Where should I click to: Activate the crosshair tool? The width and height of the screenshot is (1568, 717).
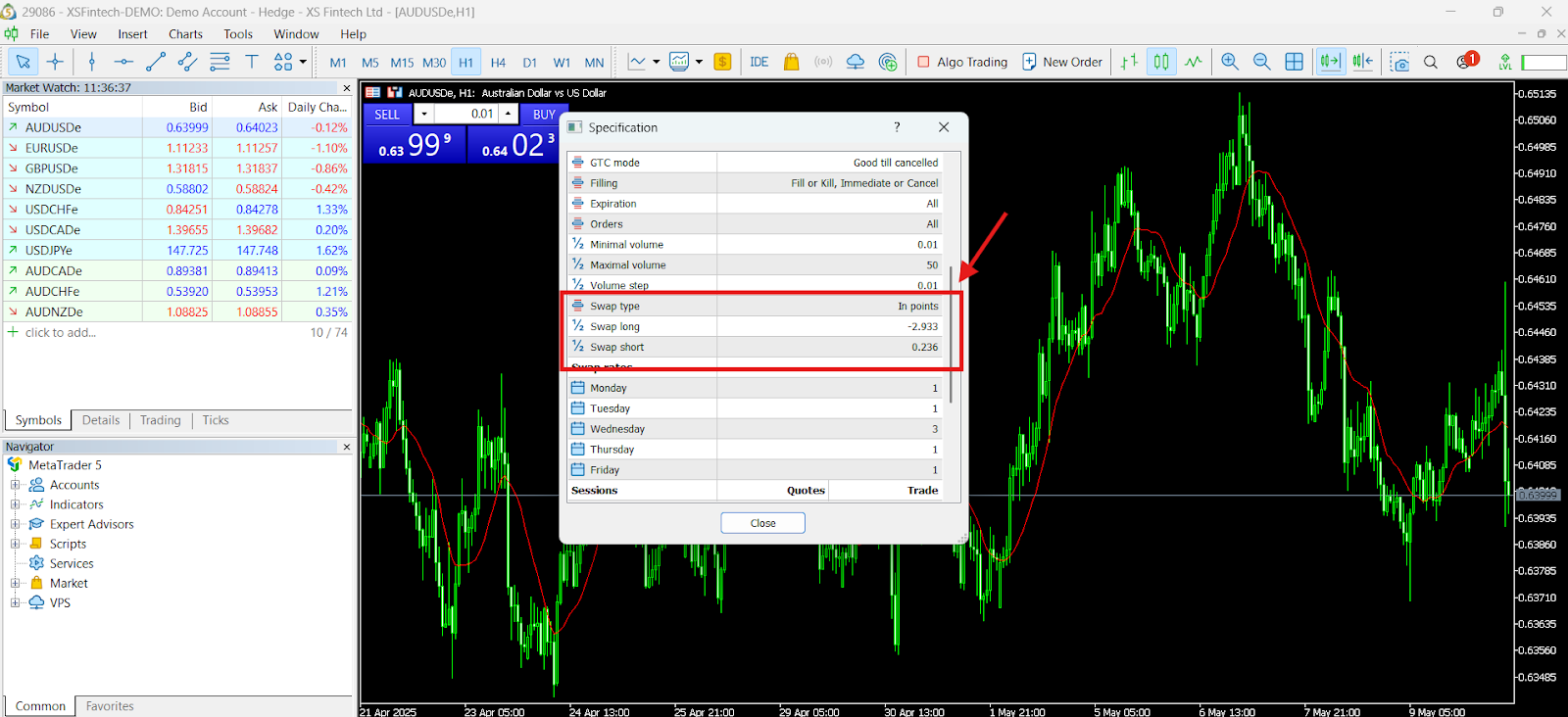click(x=55, y=62)
